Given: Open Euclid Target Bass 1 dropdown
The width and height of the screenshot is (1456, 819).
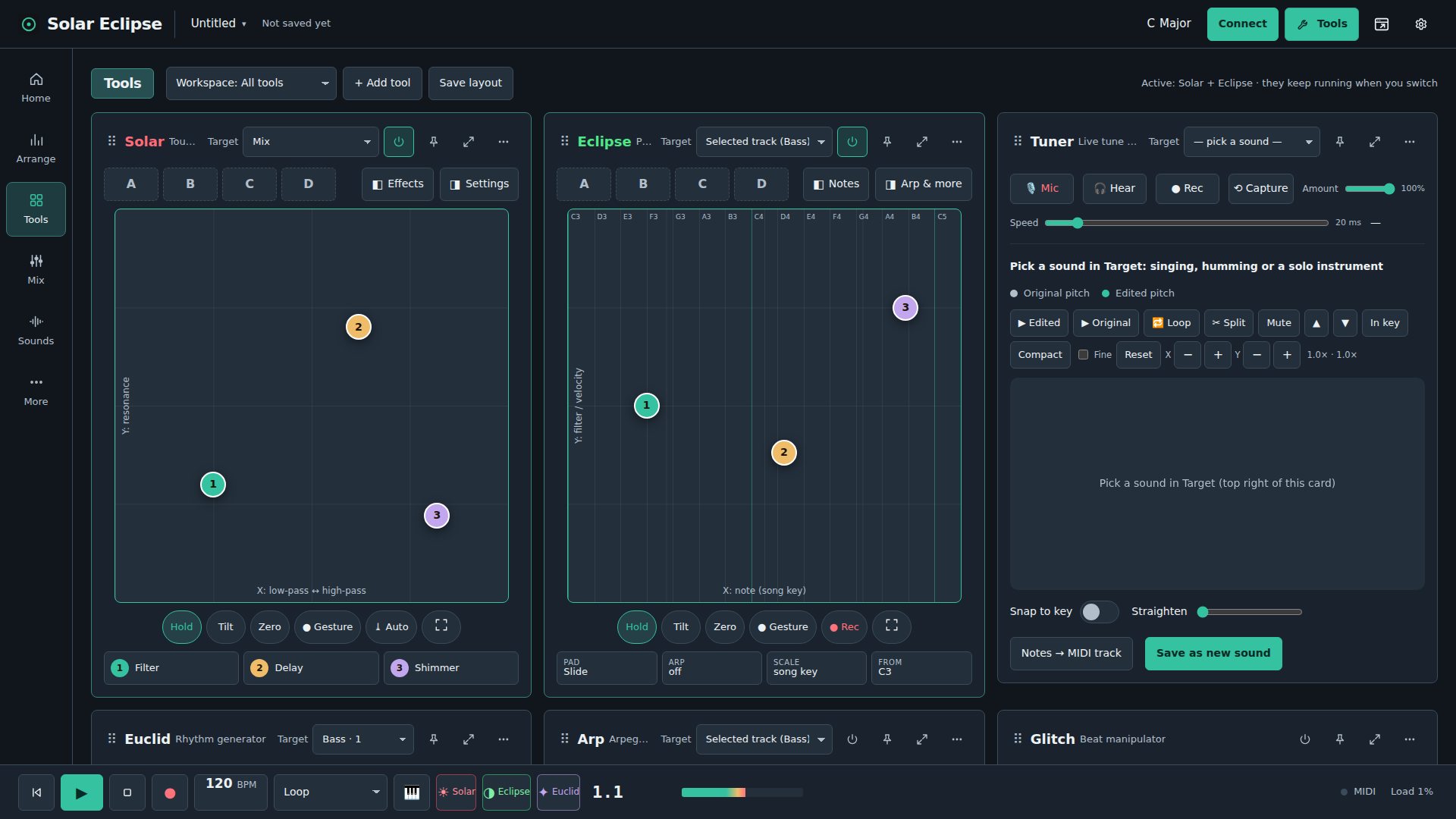Looking at the screenshot, I should pyautogui.click(x=363, y=739).
